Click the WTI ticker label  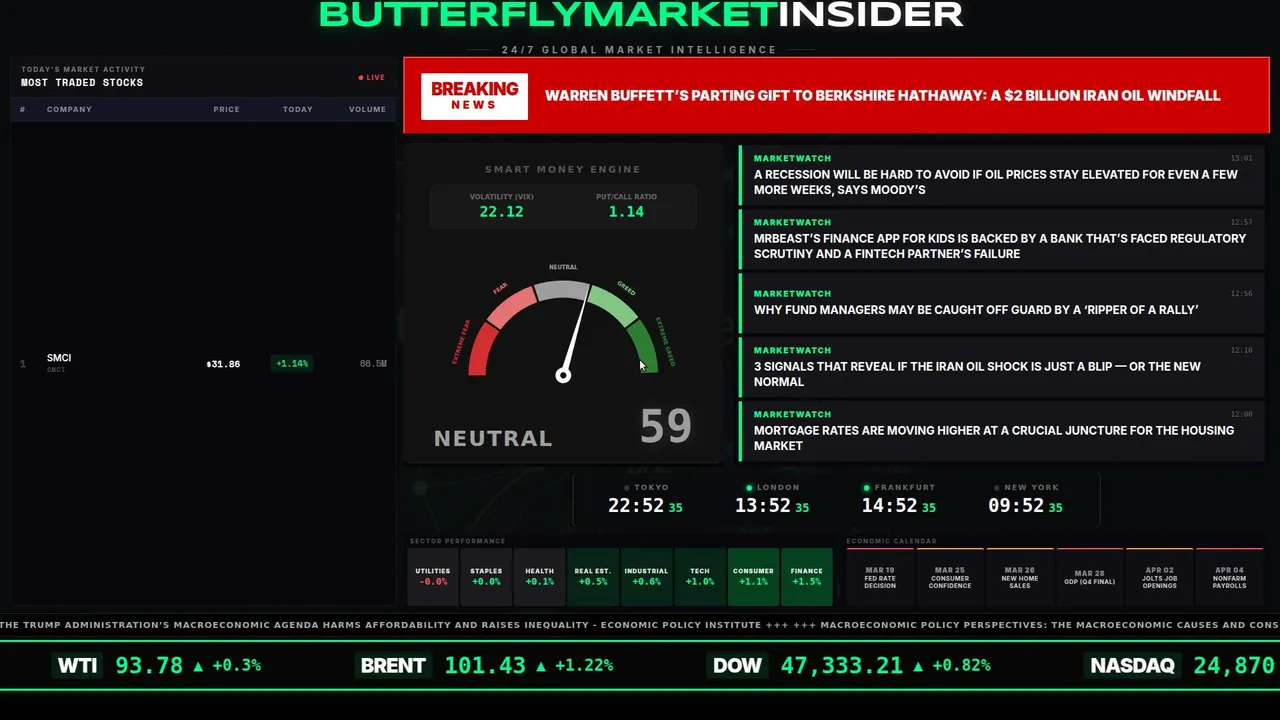[77, 665]
